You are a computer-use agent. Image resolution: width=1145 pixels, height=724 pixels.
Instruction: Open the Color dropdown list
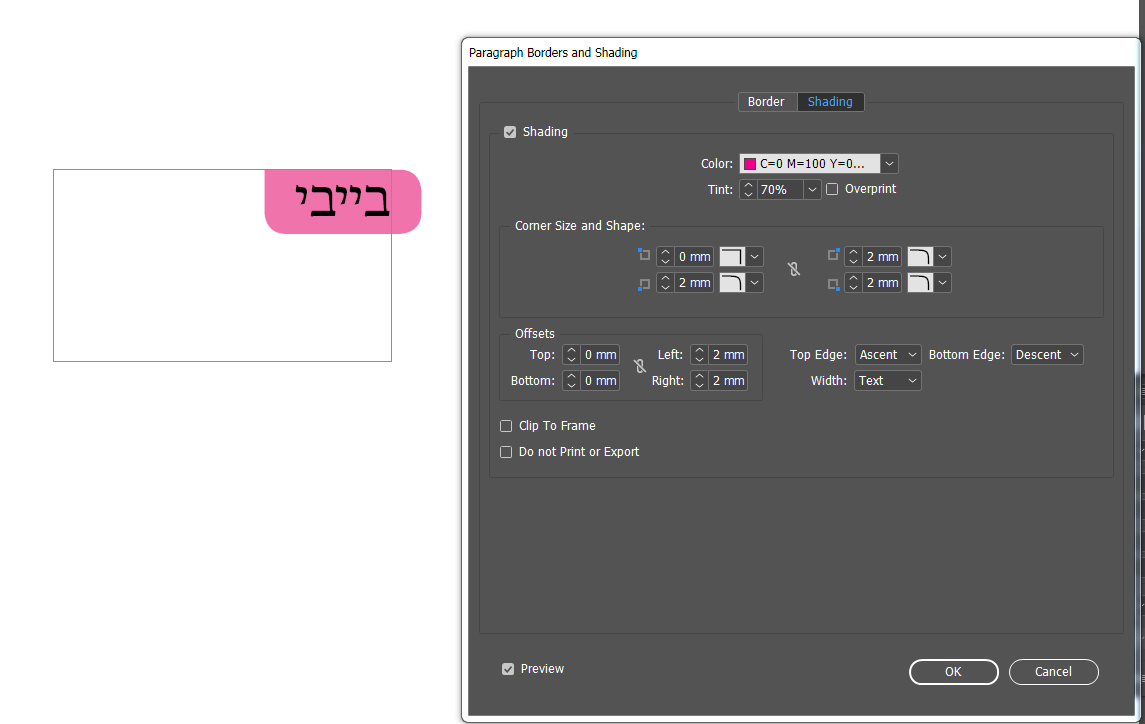[x=889, y=163]
